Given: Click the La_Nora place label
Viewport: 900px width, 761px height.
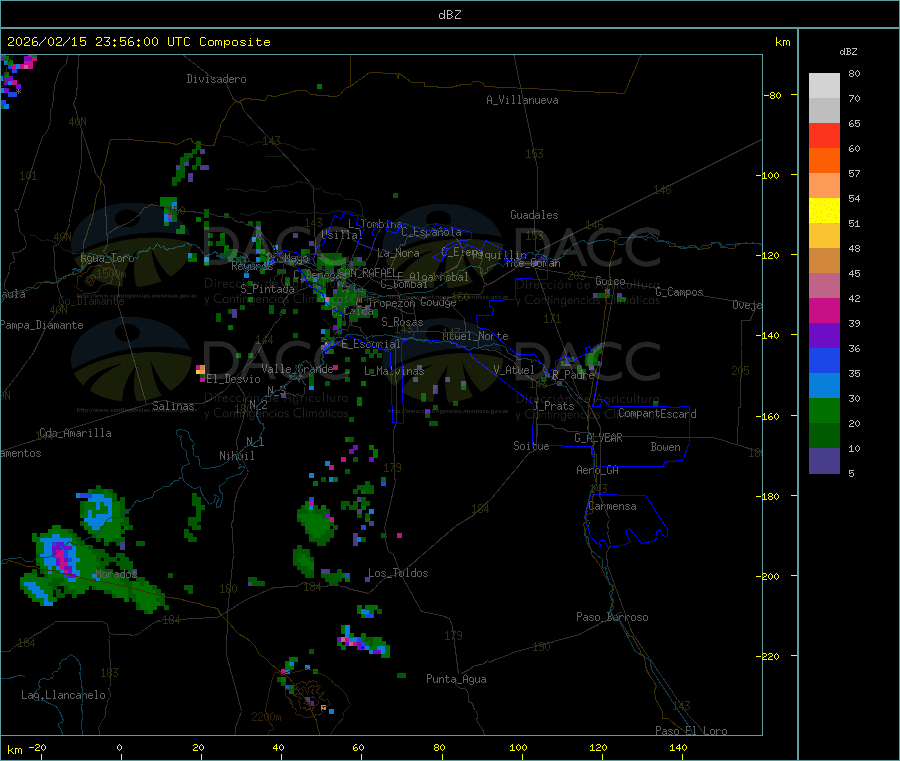Looking at the screenshot, I should [398, 253].
